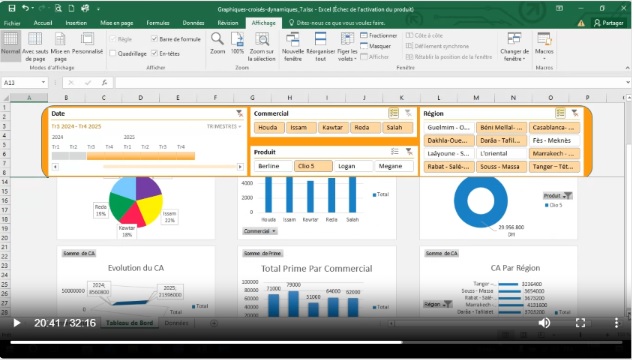This screenshot has width=635, height=360.
Task: Open the TRIMESTRES time level dropdown
Action: point(224,126)
